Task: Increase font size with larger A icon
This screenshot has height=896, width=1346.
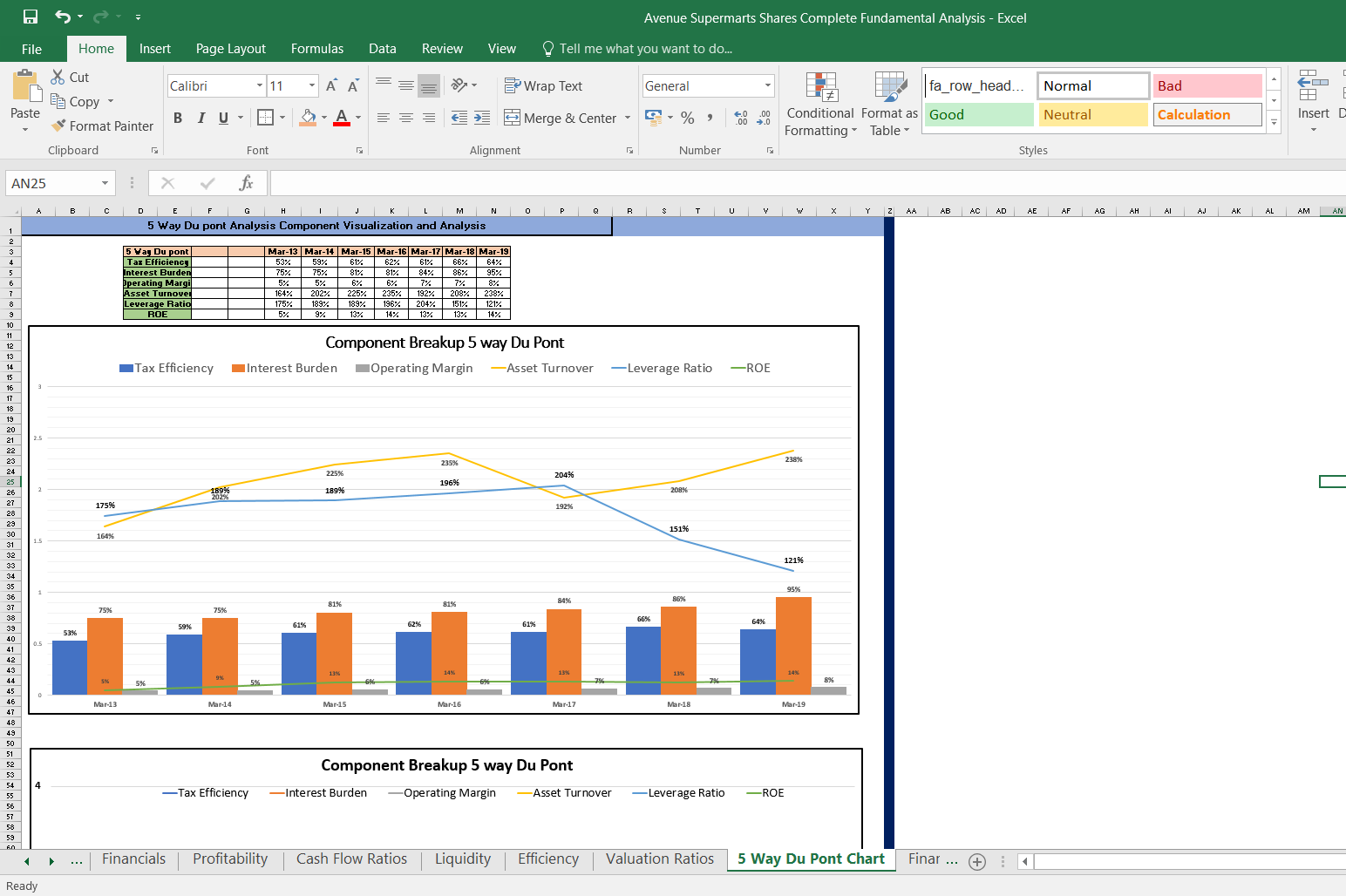Action: tap(331, 85)
